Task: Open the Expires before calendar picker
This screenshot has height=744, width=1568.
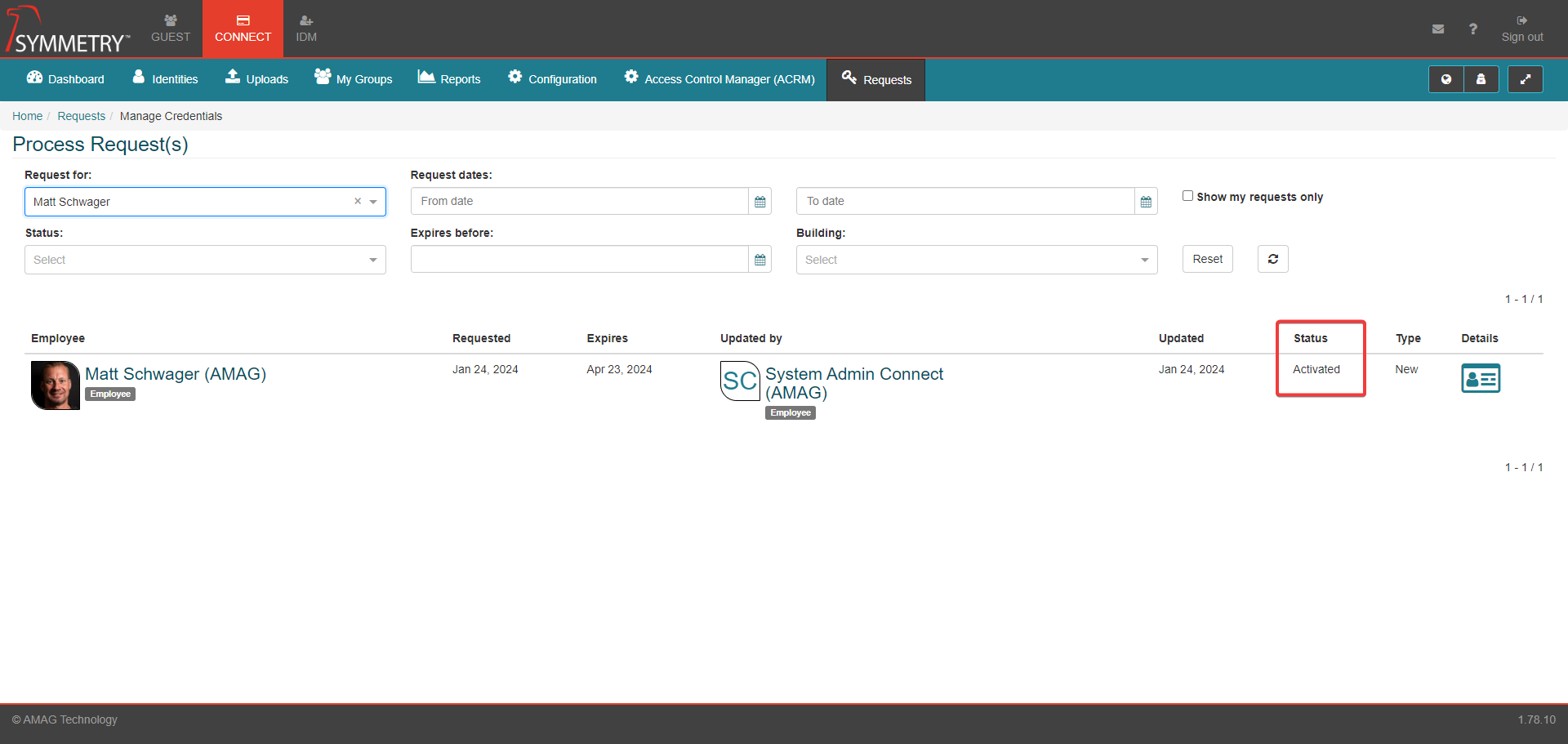Action: click(x=760, y=259)
